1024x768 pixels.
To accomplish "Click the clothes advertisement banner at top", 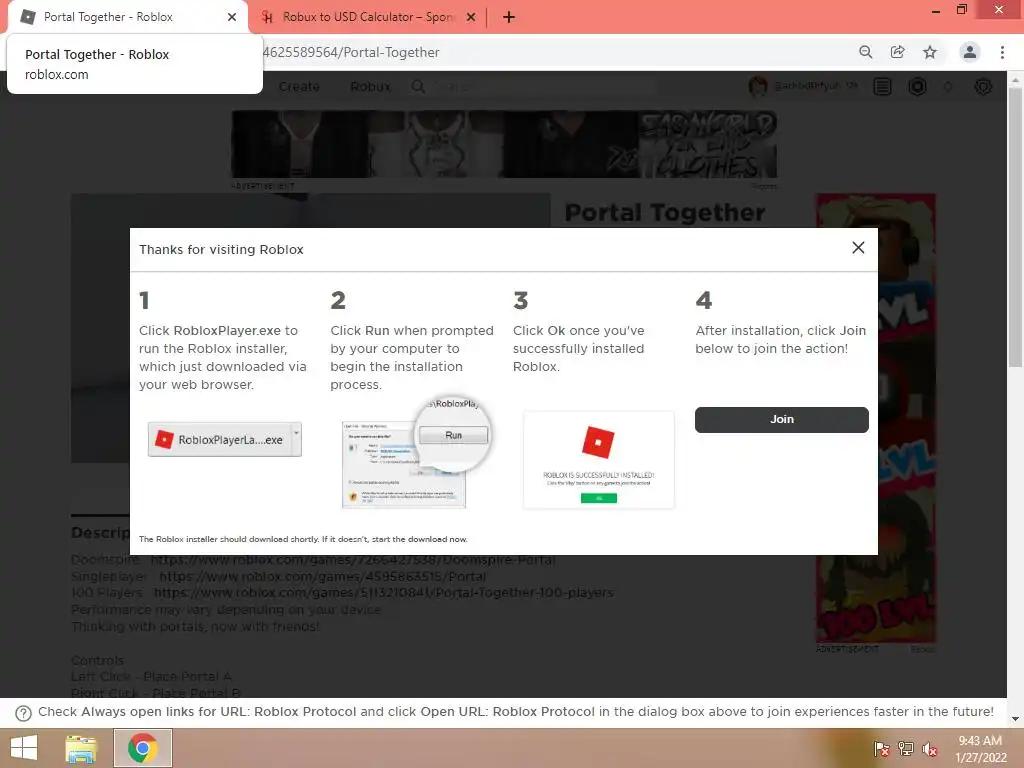I will (x=504, y=144).
